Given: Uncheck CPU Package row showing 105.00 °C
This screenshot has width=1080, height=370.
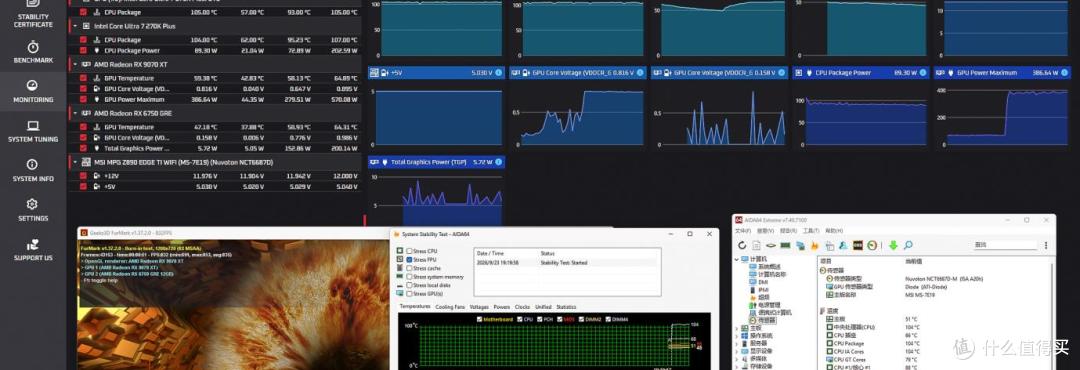Looking at the screenshot, I should [83, 12].
